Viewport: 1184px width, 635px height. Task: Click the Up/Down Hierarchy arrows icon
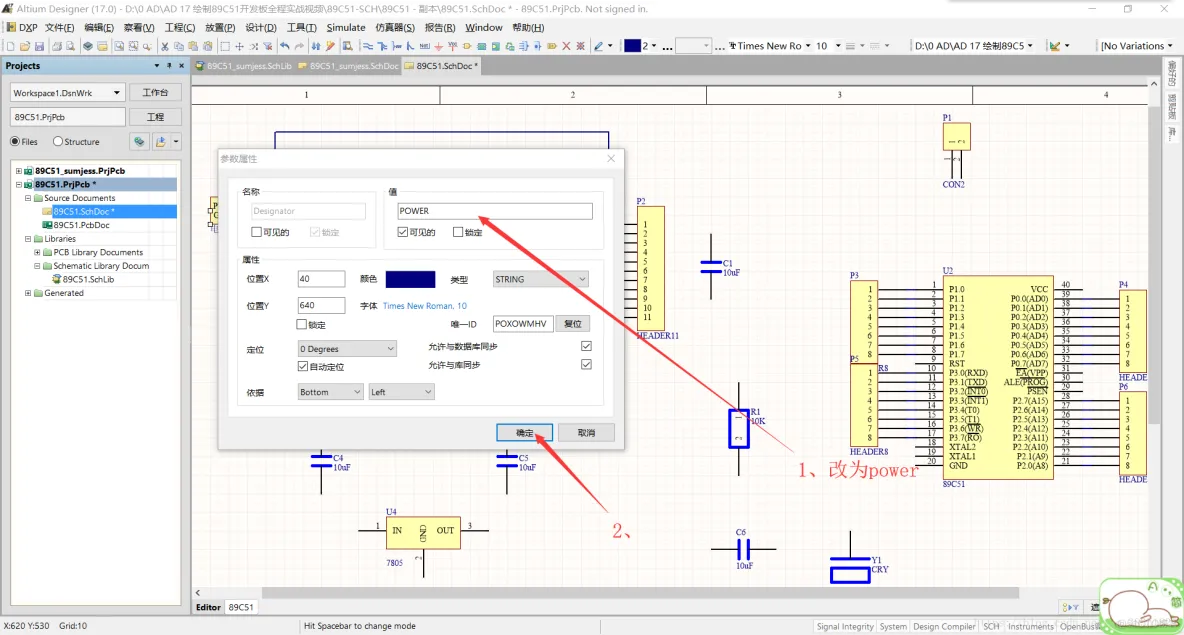316,46
